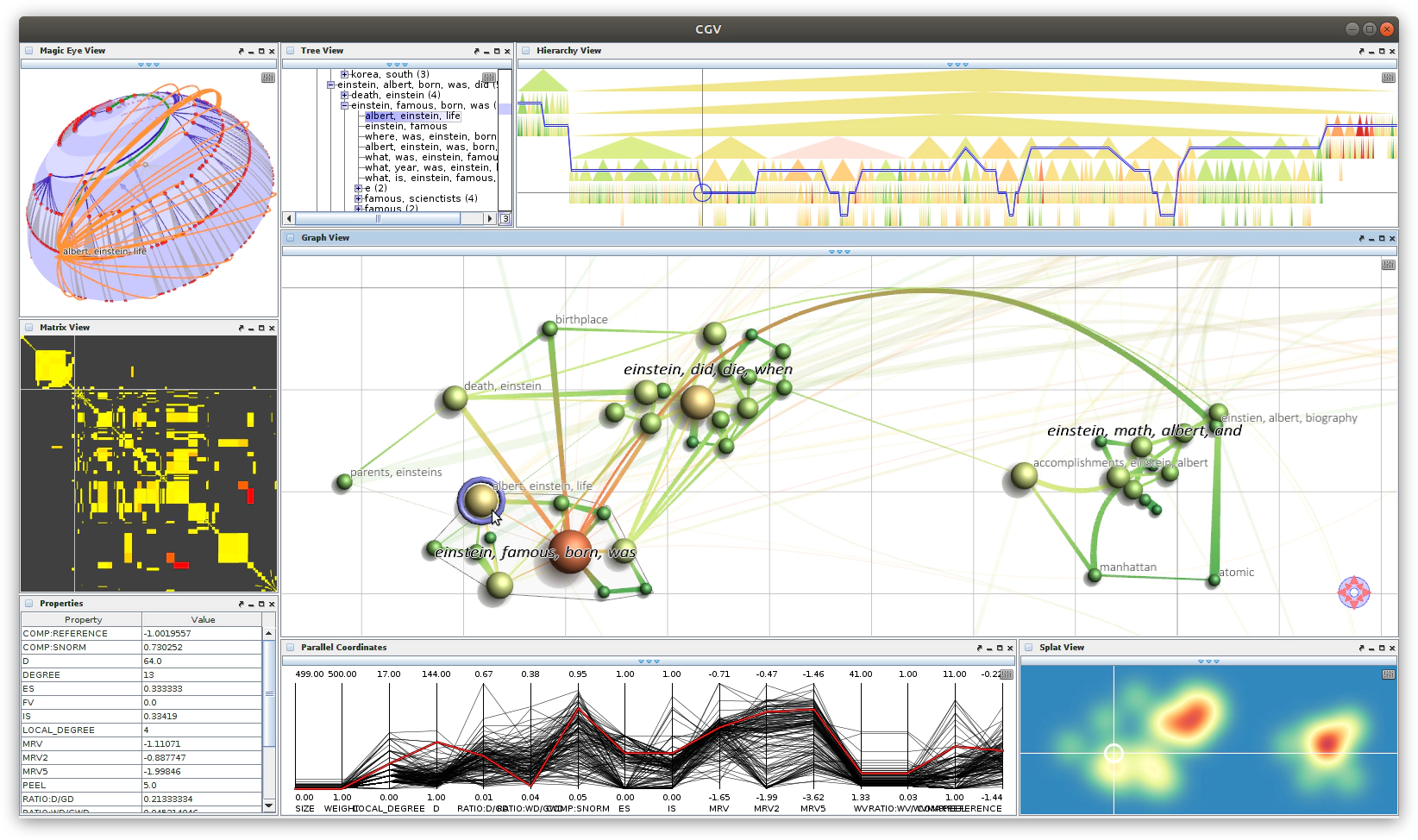Click Properties scroll-up arrow button
1418x840 pixels.
click(268, 633)
